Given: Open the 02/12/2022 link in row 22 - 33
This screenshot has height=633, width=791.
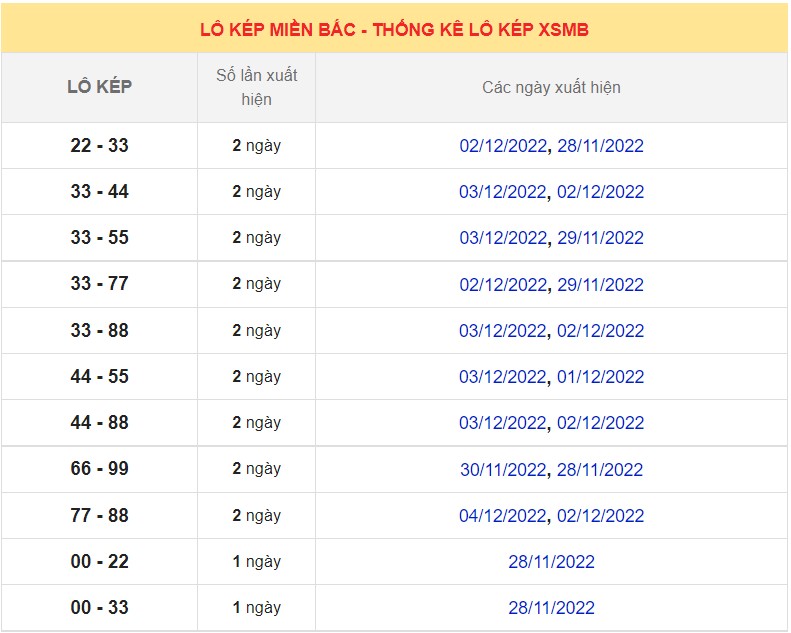Looking at the screenshot, I should pyautogui.click(x=503, y=146).
